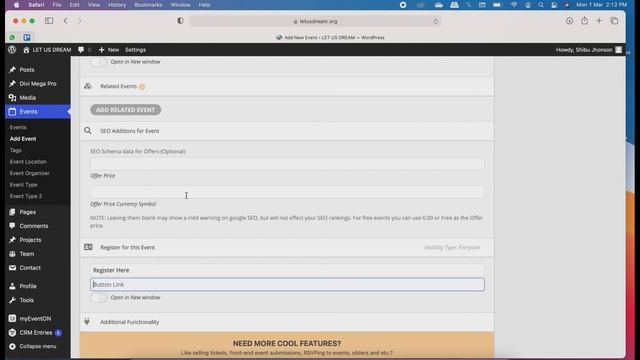Click the ADD RELATED EVENT button

pos(126,110)
